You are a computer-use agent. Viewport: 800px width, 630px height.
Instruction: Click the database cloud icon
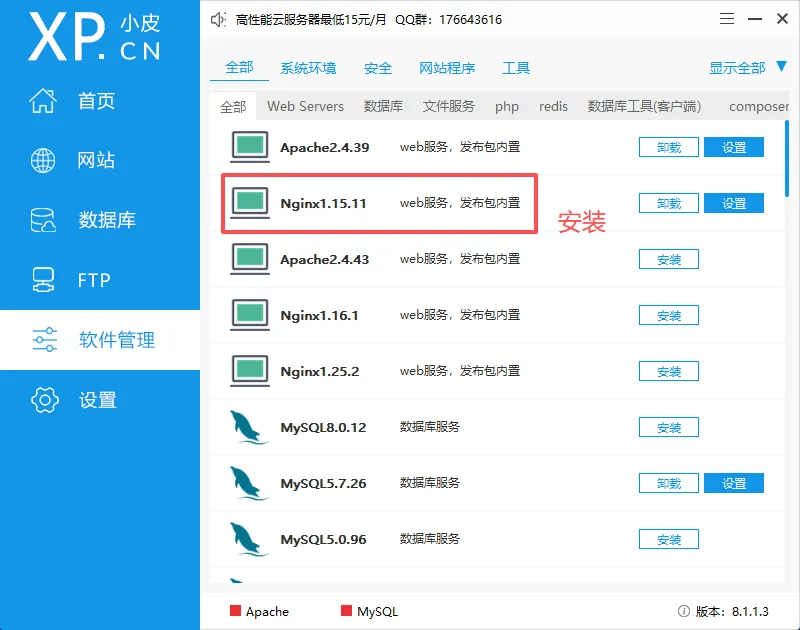point(43,220)
